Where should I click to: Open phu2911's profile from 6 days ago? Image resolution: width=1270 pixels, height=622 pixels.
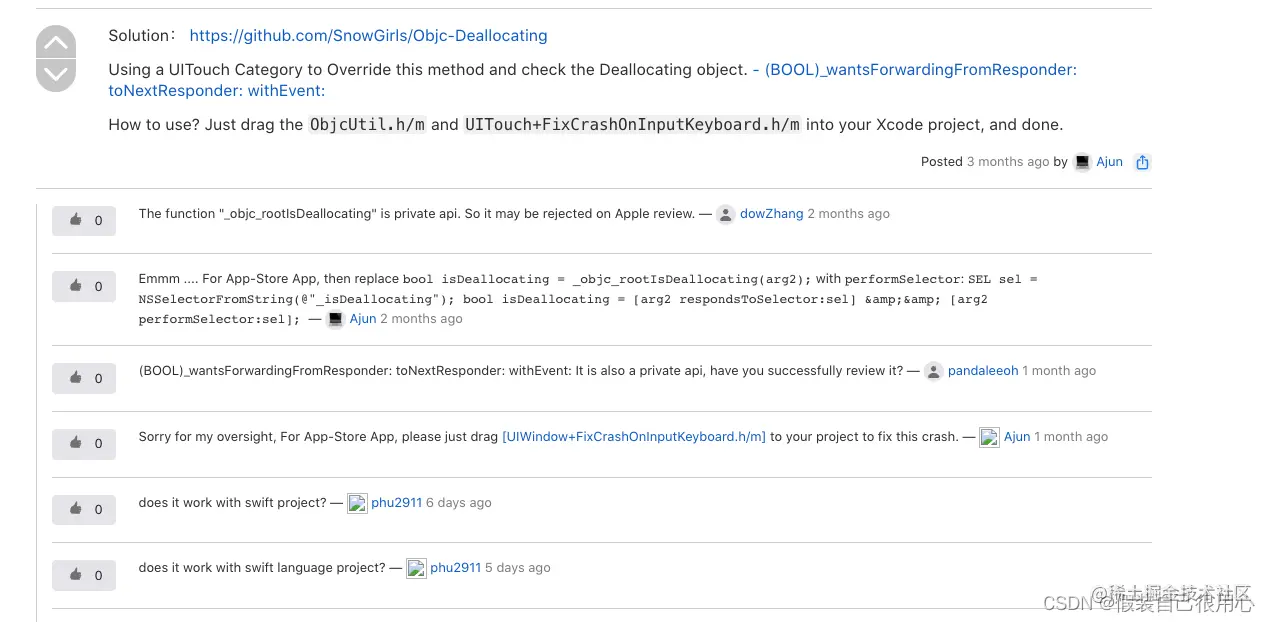point(396,503)
